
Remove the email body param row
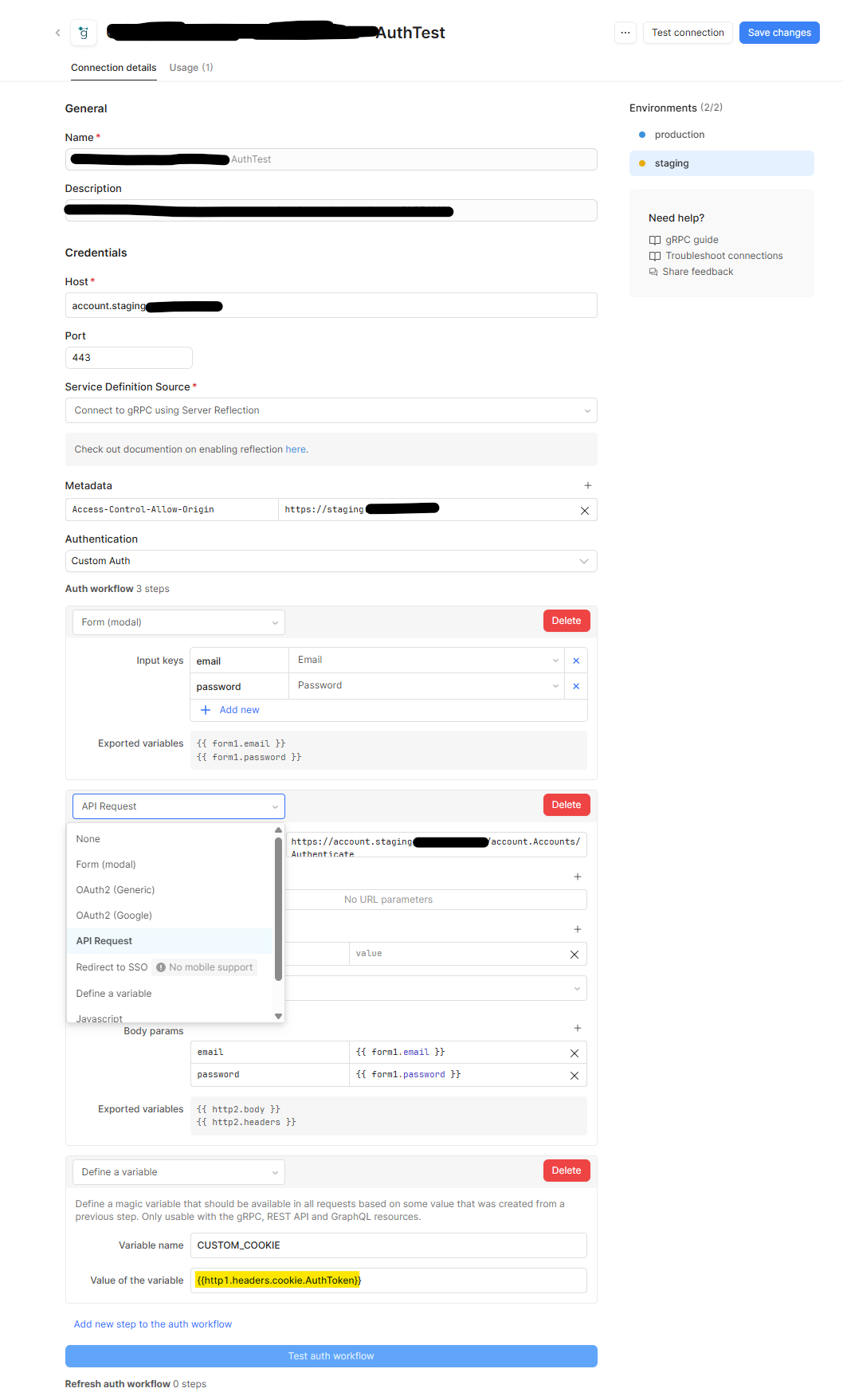(x=574, y=1053)
